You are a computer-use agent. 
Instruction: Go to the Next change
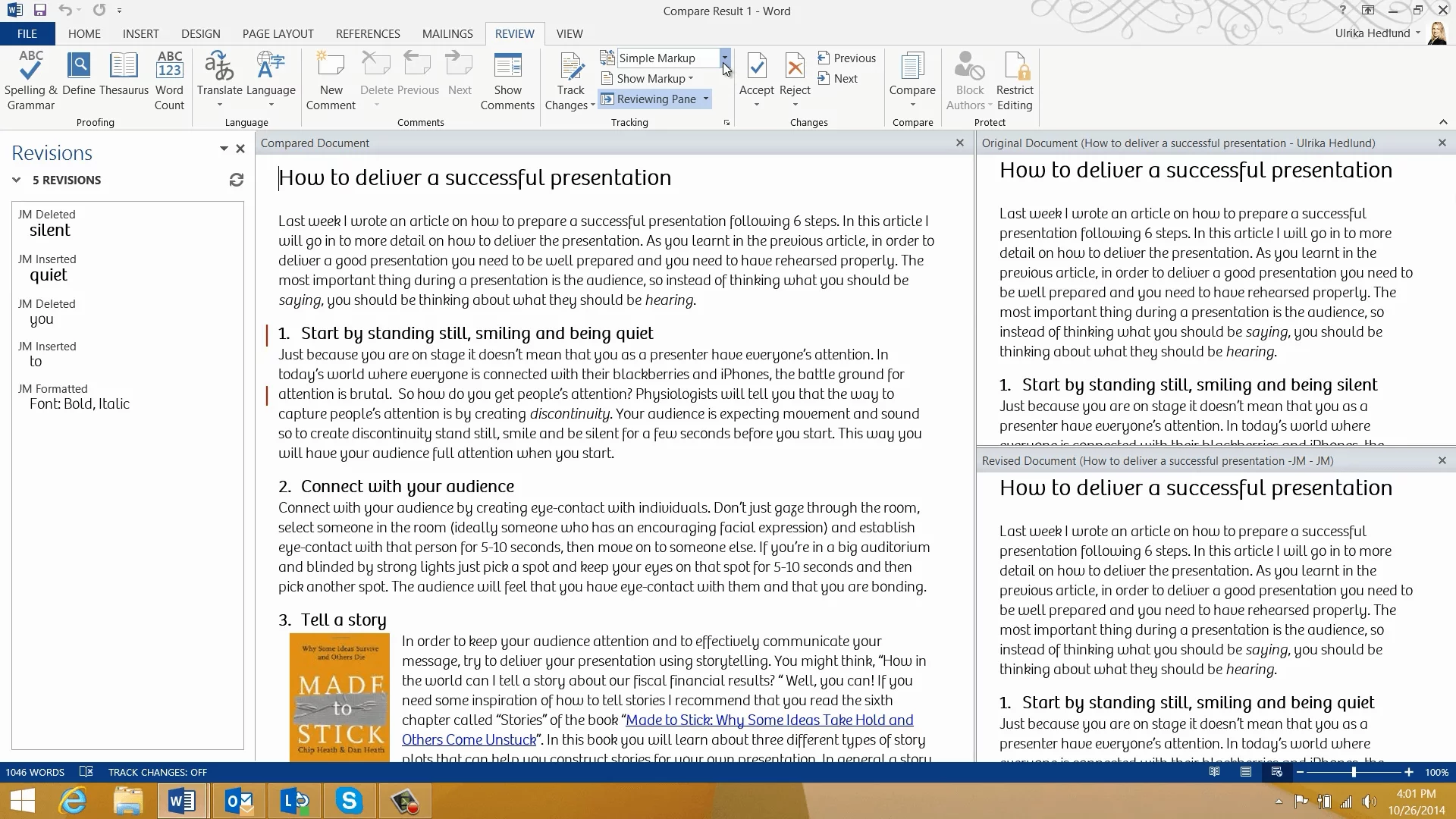tap(838, 79)
